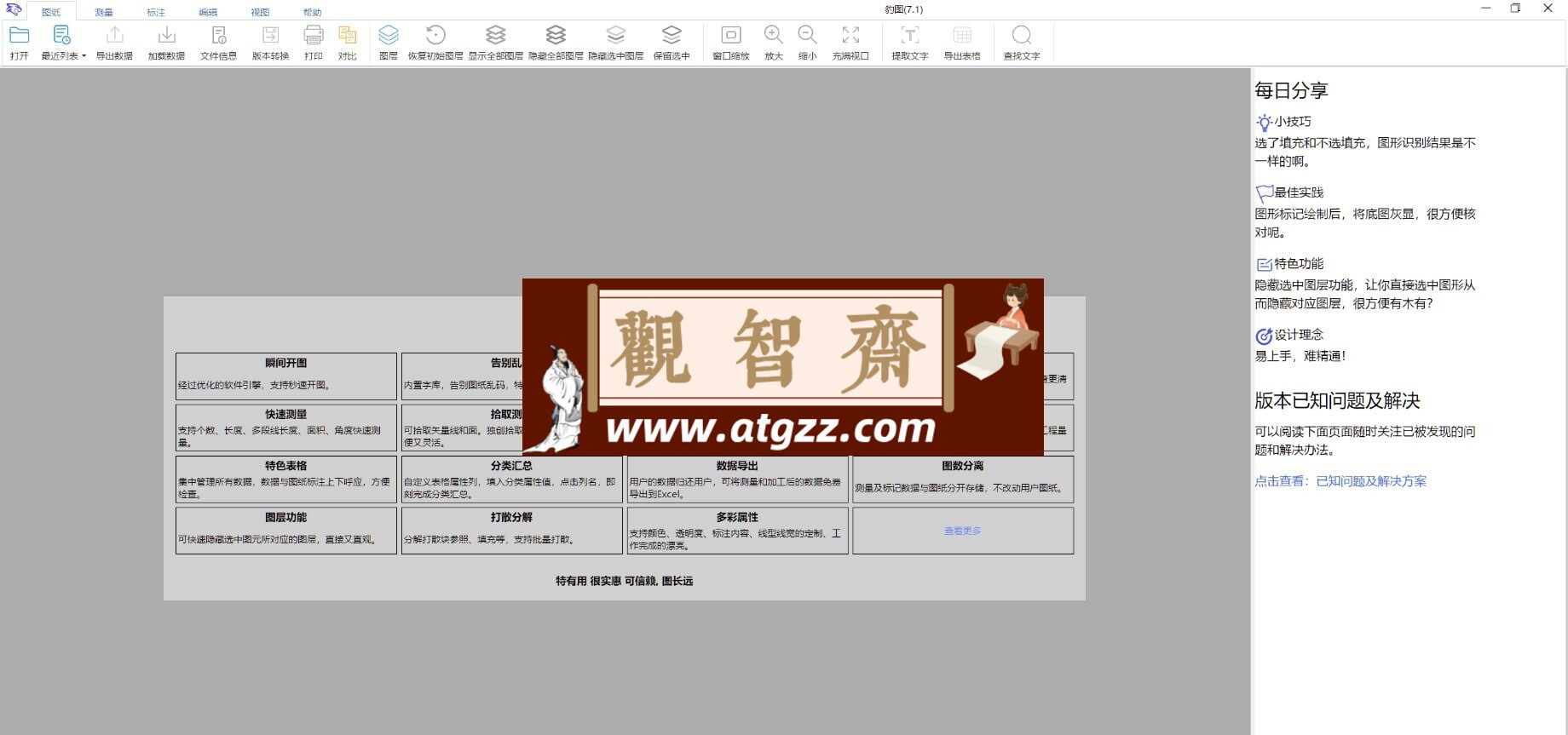The image size is (1568, 735).
Task: Click the 已知问题及解决方案 link
Action: point(1371,481)
